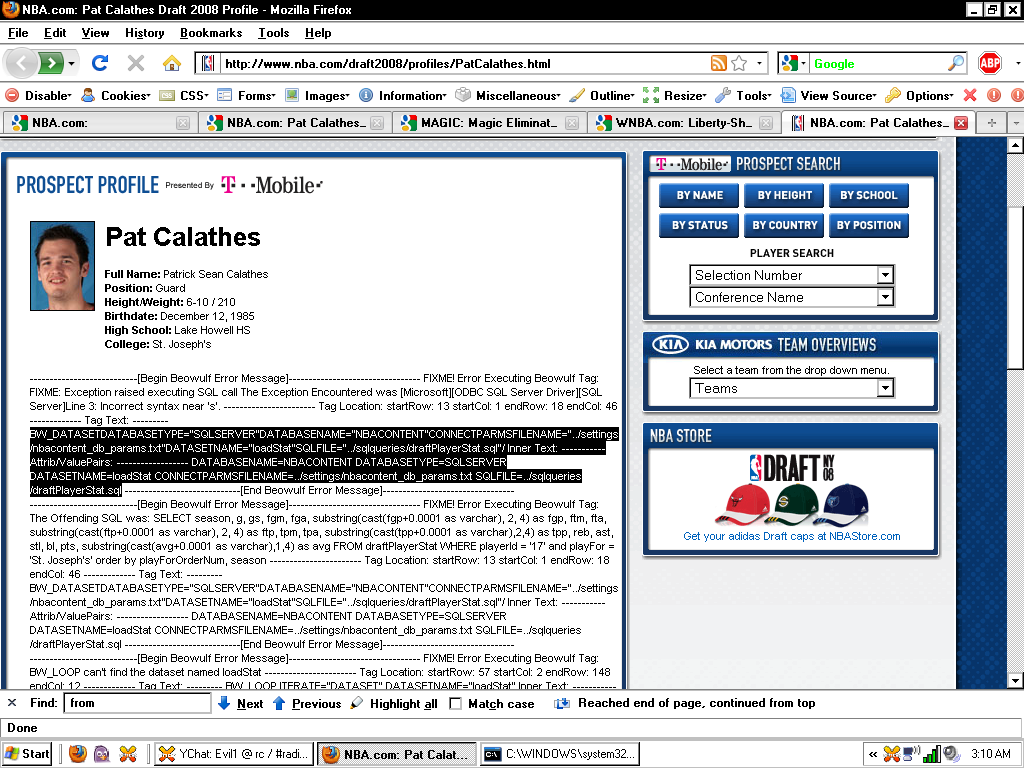The image size is (1024, 768).
Task: Click the volume icon in system tray
Action: coord(951,754)
